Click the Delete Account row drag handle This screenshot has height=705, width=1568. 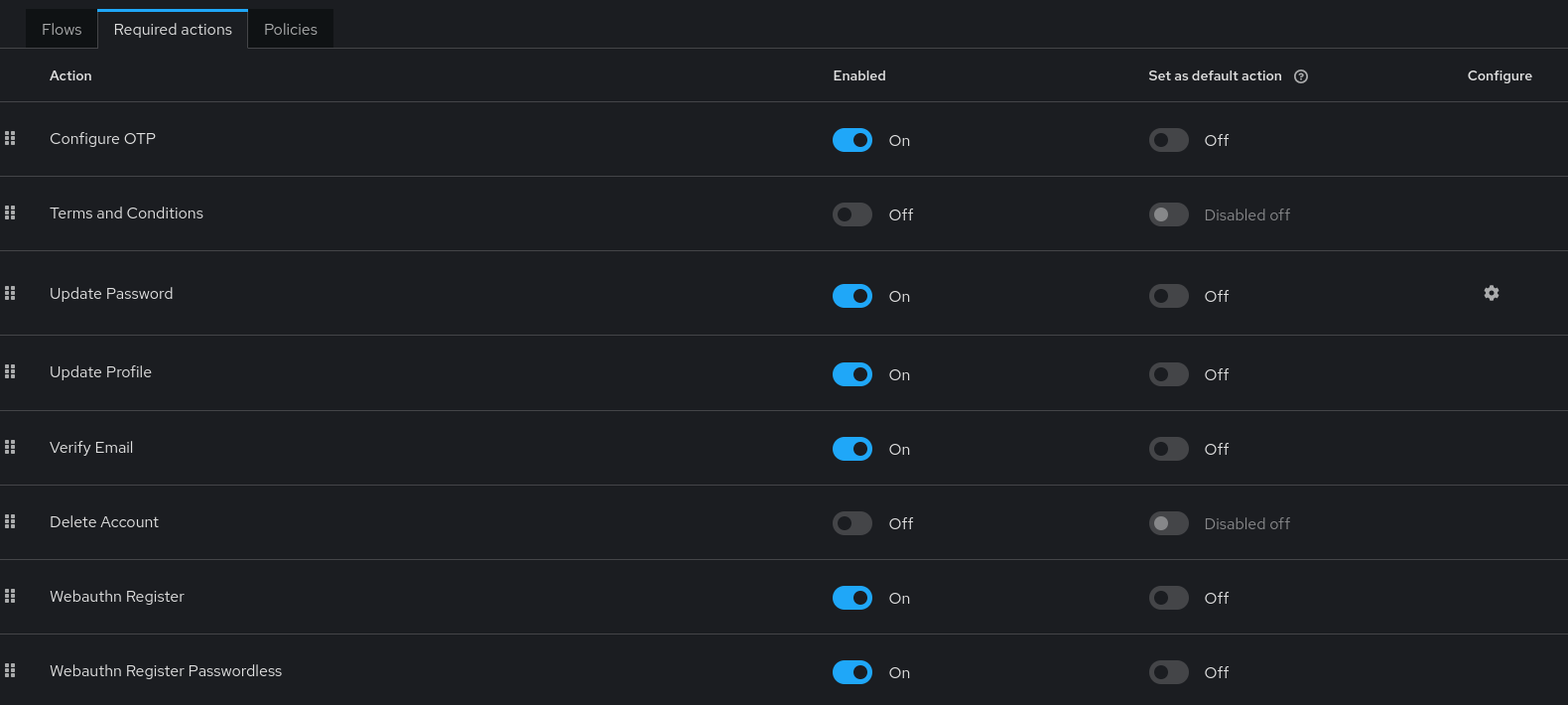coord(10,521)
